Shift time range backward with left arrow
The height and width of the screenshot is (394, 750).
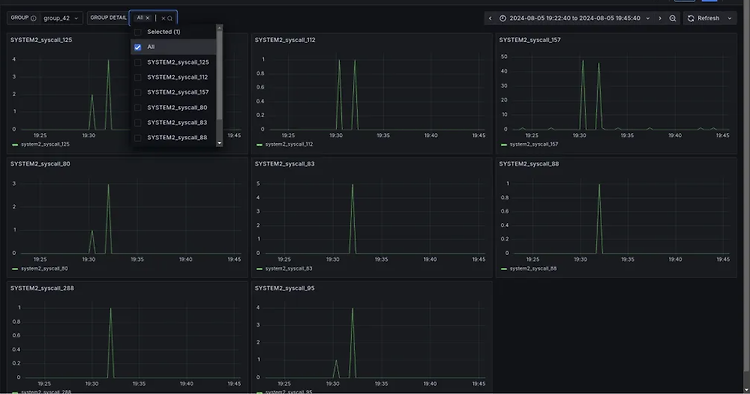click(490, 18)
